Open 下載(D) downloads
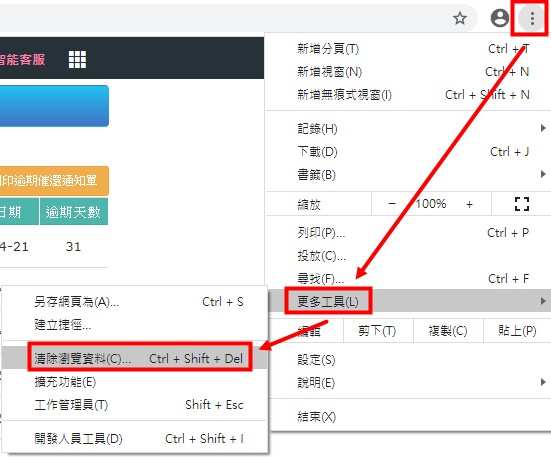The width and height of the screenshot is (551, 457). click(x=408, y=152)
